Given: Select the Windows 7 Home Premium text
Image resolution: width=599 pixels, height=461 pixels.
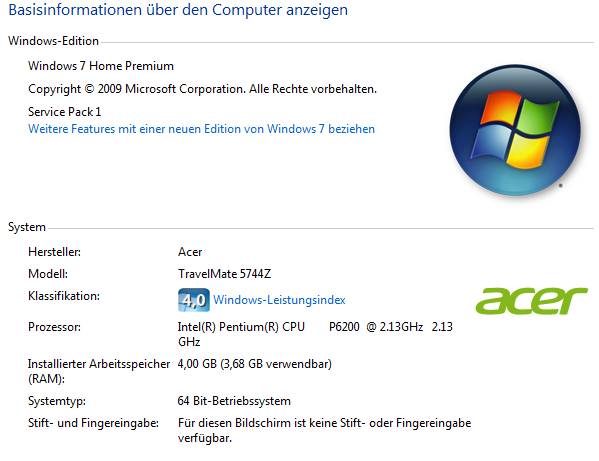Looking at the screenshot, I should (101, 66).
